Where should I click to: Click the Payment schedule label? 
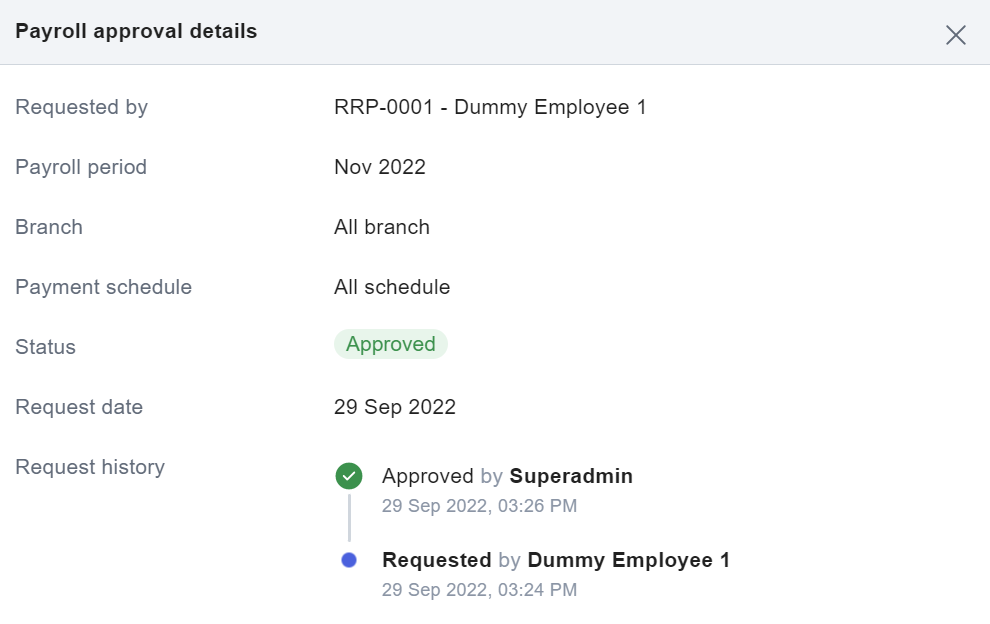tap(103, 287)
